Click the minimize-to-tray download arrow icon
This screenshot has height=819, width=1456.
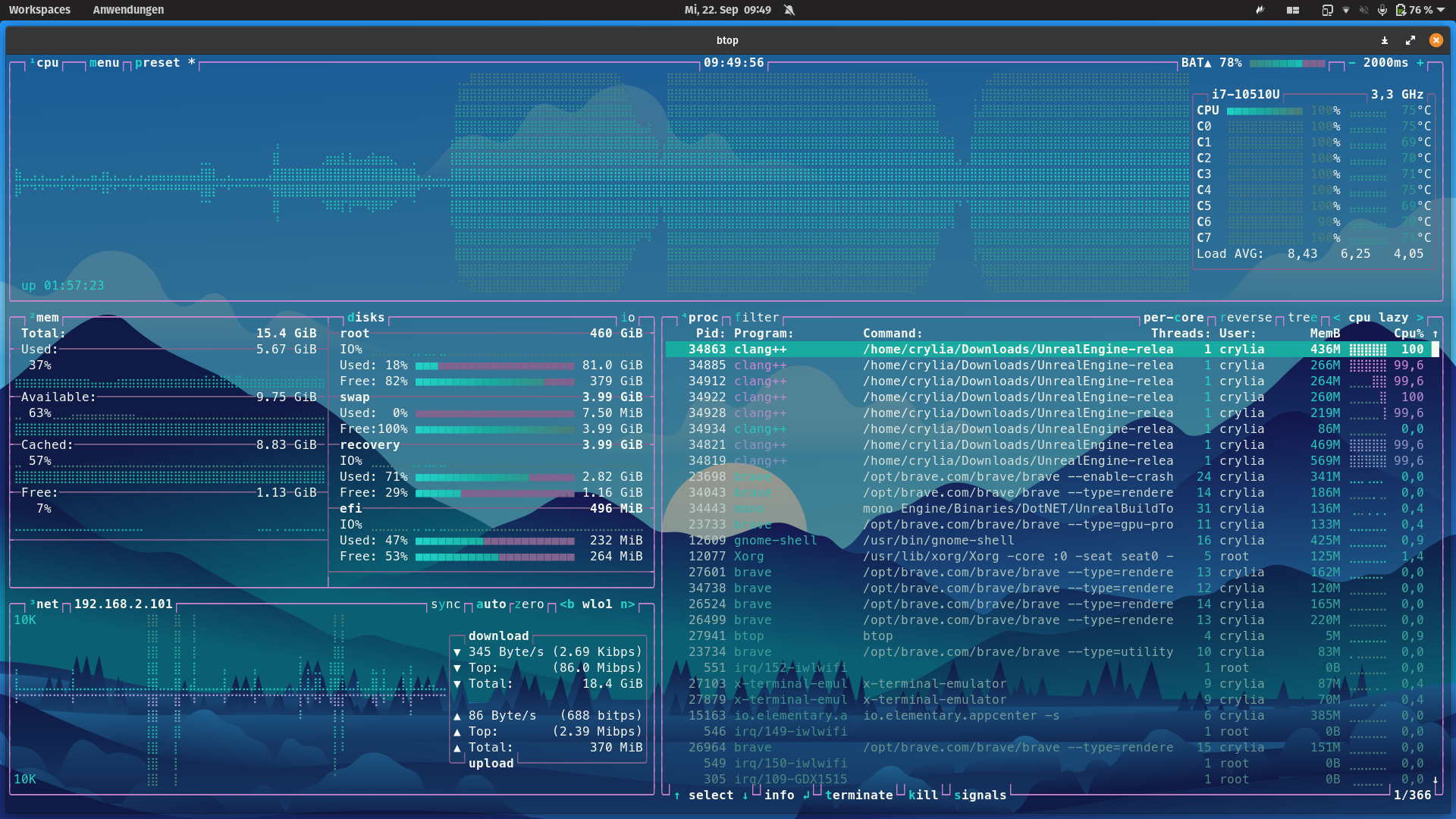(1385, 40)
